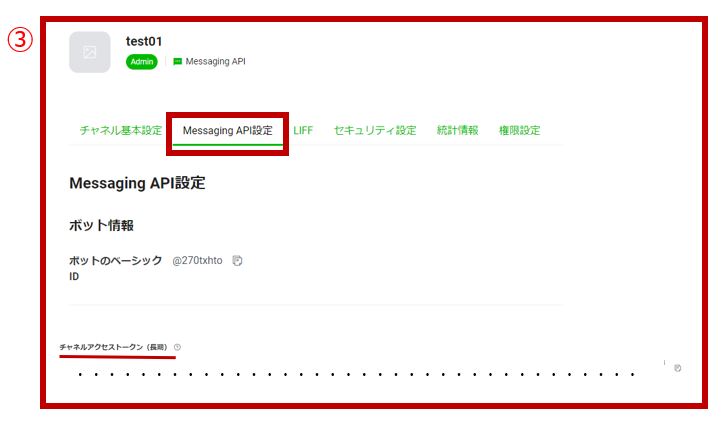Image resolution: width=726 pixels, height=422 pixels.
Task: Click the ボットのベーシックID label
Action: 116,268
